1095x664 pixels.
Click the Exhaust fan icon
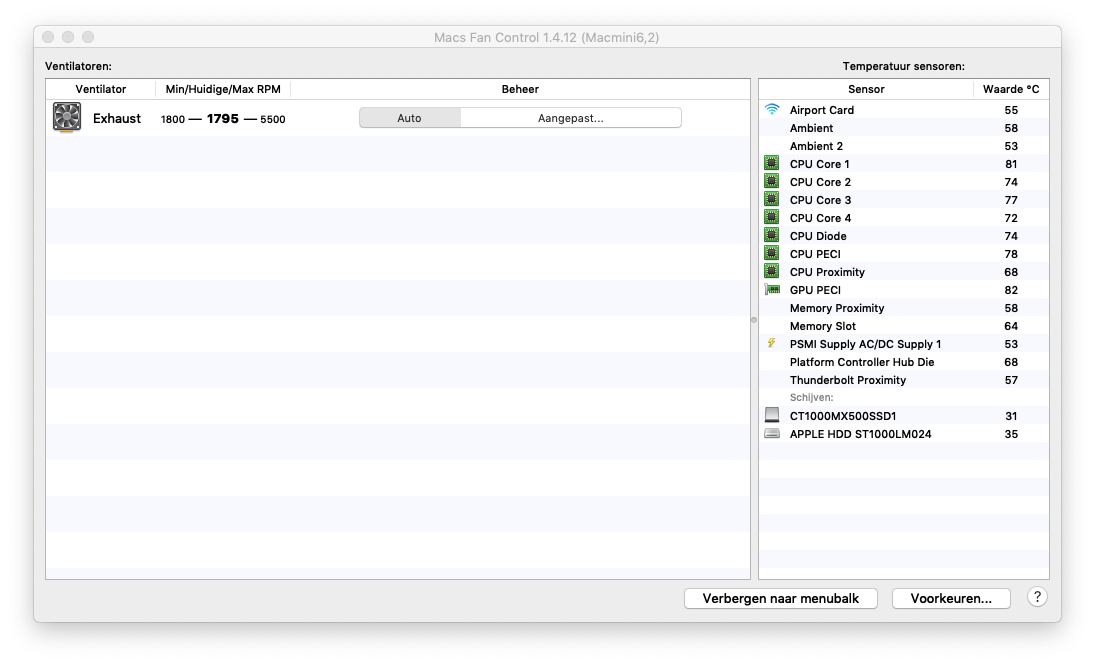67,117
